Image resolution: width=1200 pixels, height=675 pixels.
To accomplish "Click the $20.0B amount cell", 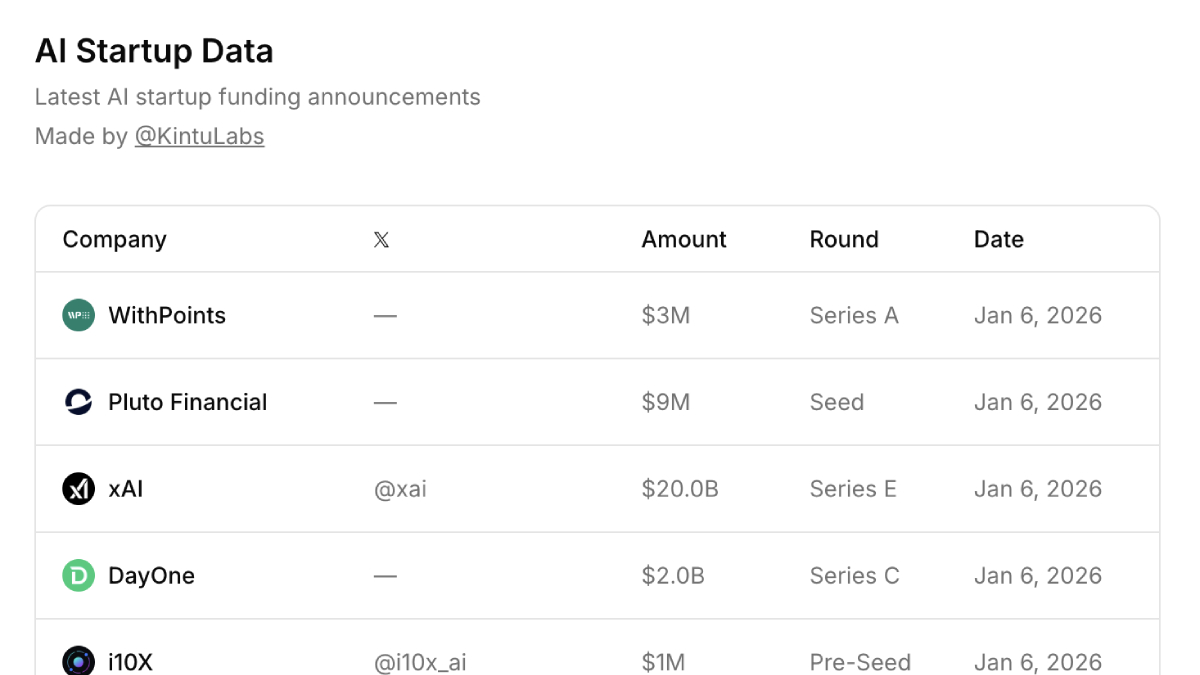I will 680,489.
